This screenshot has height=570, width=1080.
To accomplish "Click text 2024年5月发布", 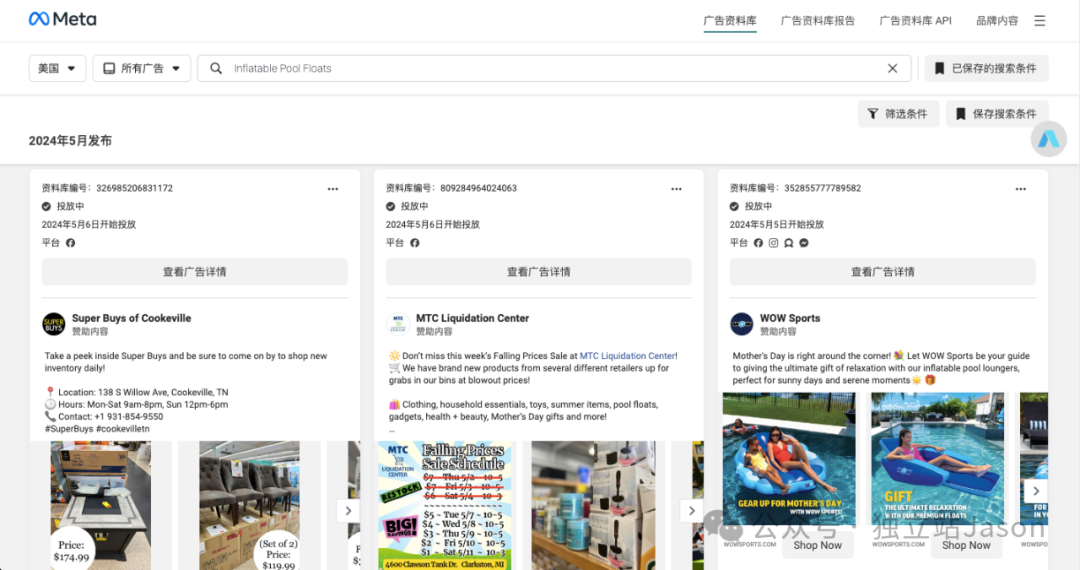I will (70, 140).
